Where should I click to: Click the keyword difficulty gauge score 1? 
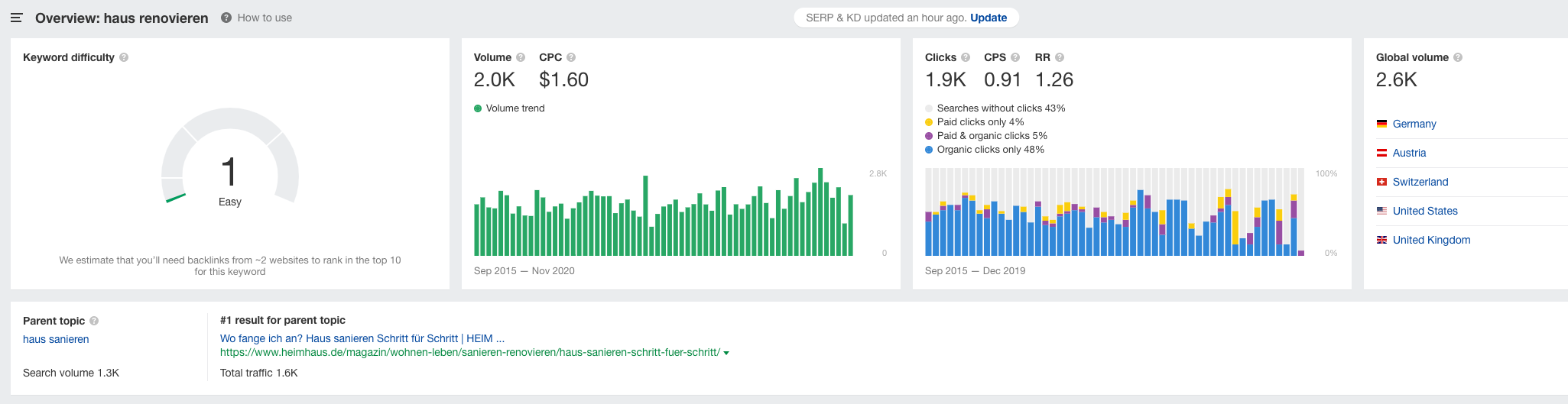[x=229, y=172]
